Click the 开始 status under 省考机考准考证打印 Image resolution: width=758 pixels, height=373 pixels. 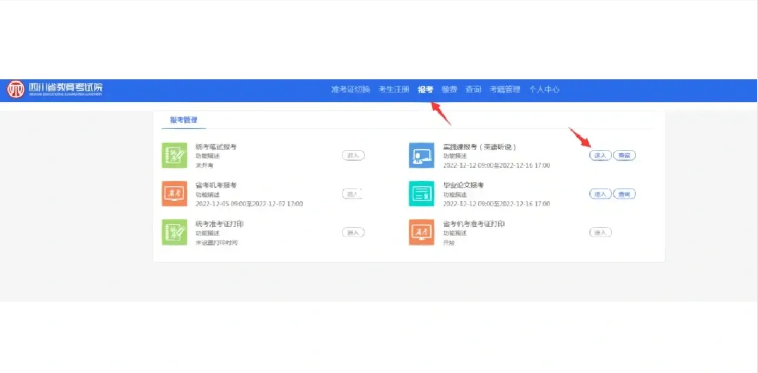pos(449,243)
